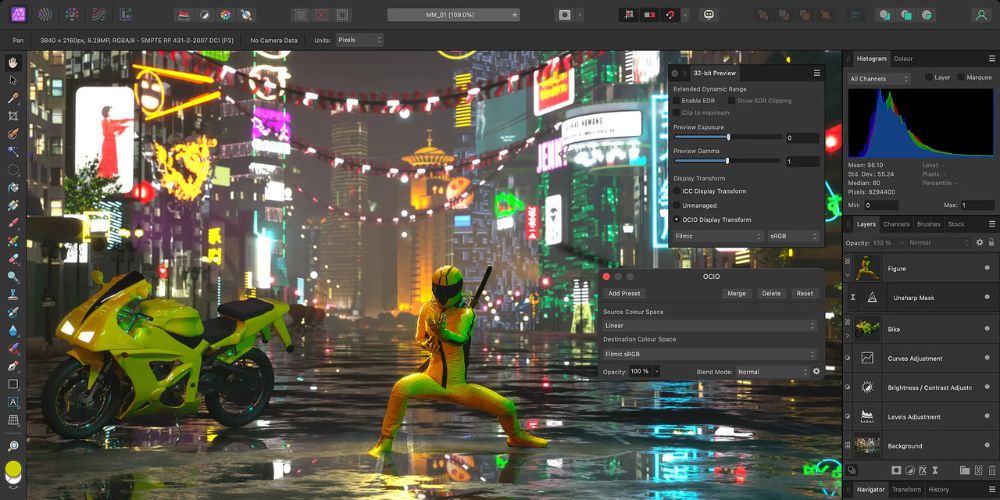Select the Rectangle shape tool

click(13, 384)
